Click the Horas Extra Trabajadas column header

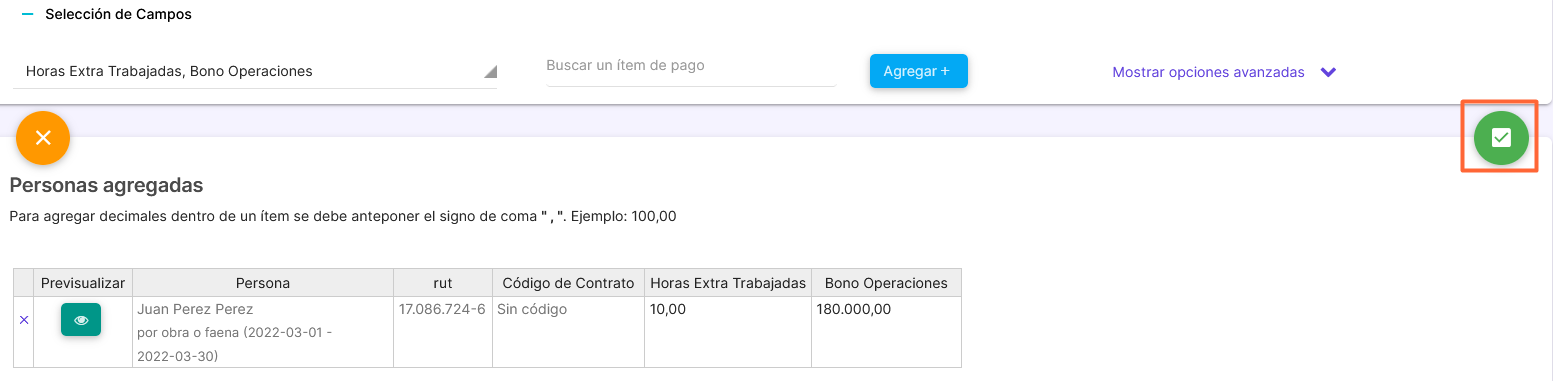[x=728, y=283]
